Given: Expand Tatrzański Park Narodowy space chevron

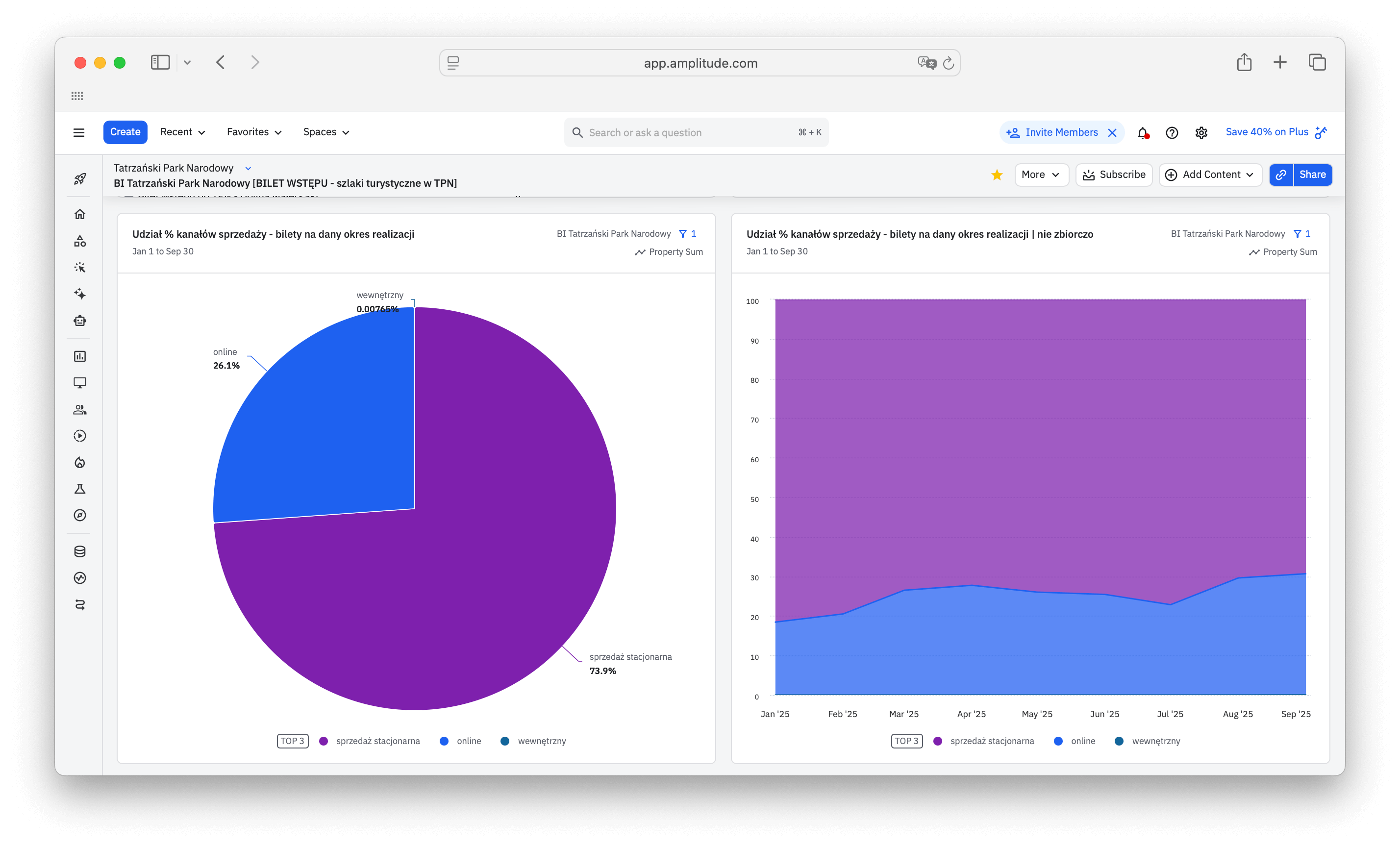Looking at the screenshot, I should point(248,168).
